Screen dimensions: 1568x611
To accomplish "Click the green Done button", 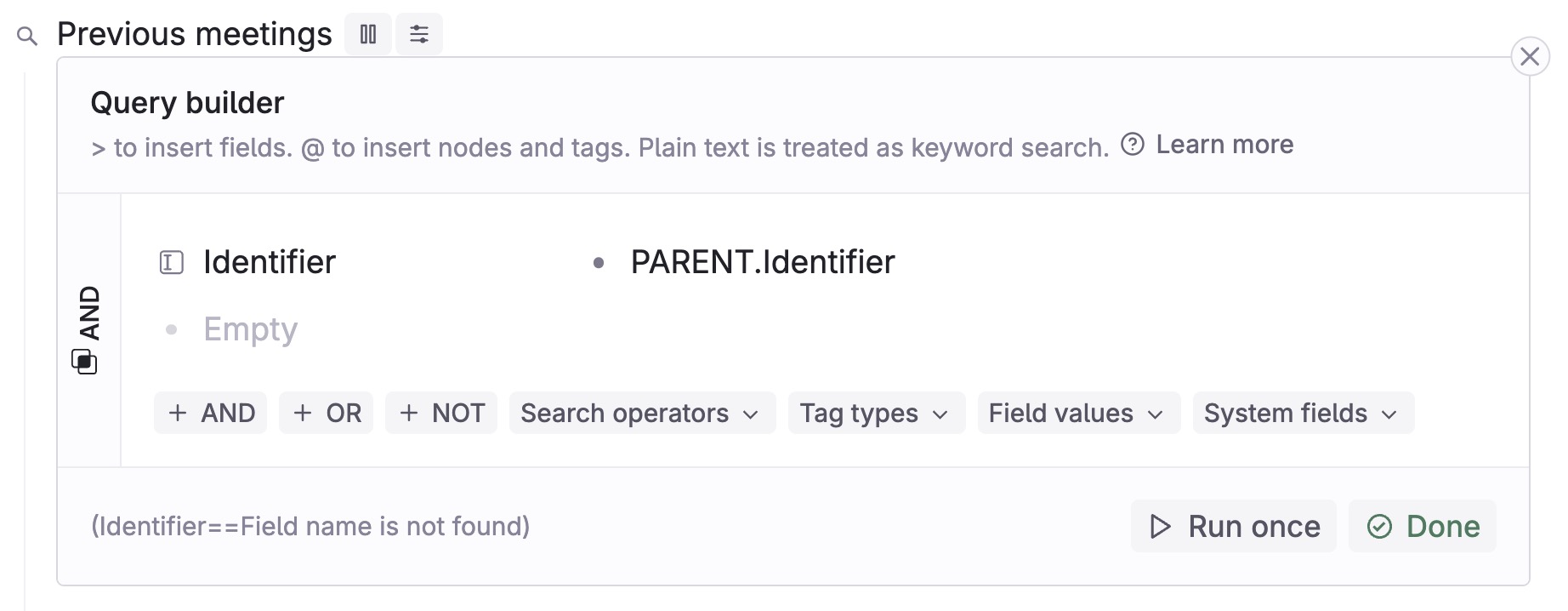I will (x=1423, y=526).
